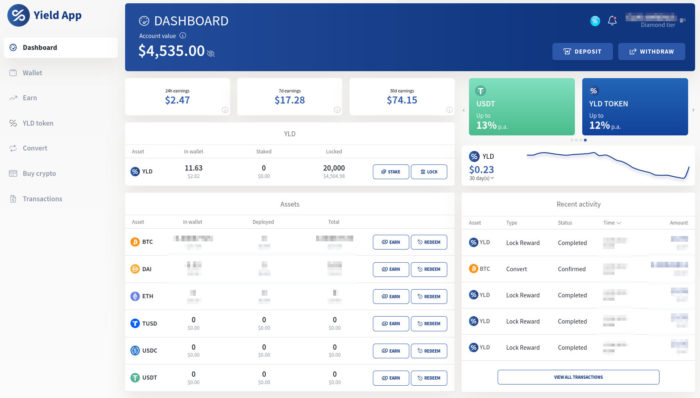Click Redeem button in TUSD row
The width and height of the screenshot is (700, 398).
(429, 324)
